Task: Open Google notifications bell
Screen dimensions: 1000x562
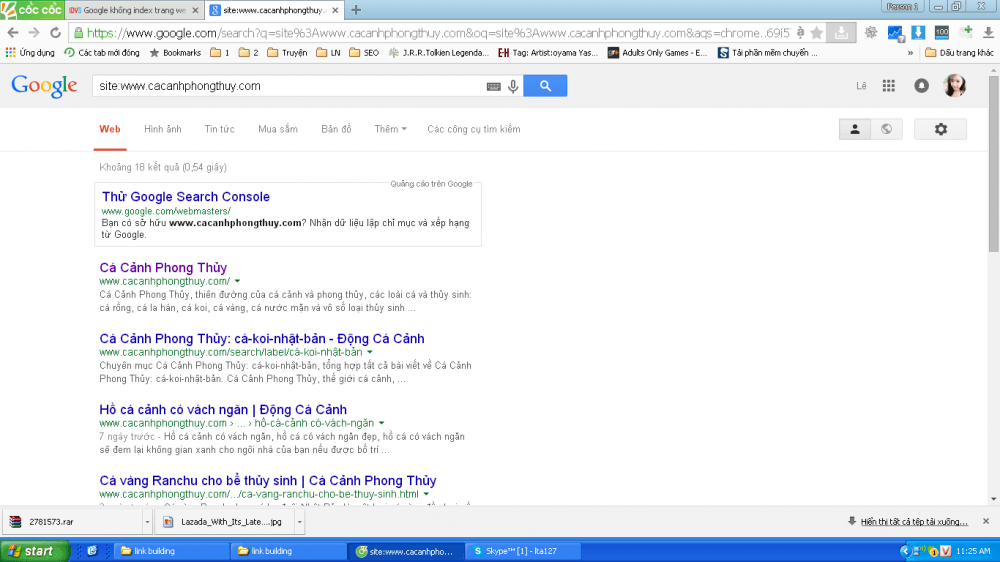Action: coord(921,85)
